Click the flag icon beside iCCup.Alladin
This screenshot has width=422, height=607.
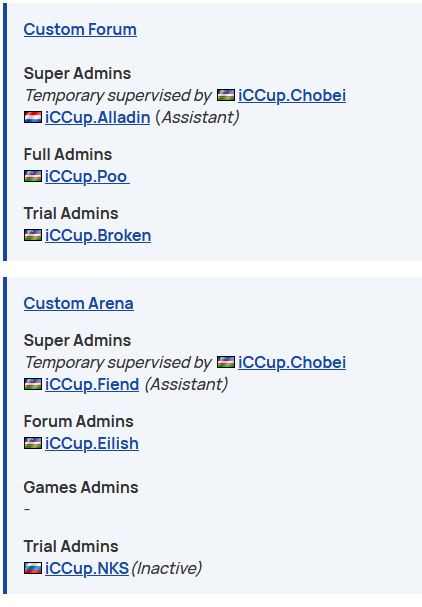[x=33, y=117]
